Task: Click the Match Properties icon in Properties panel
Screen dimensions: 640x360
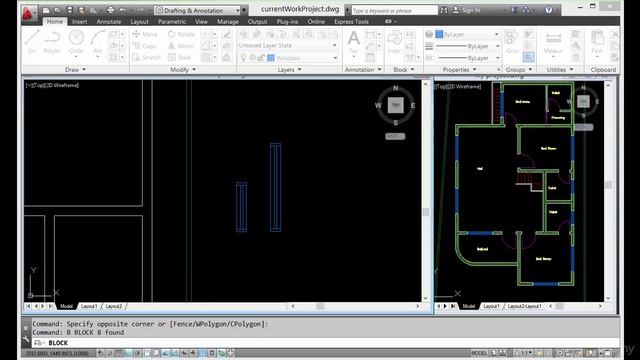Action: (429, 34)
